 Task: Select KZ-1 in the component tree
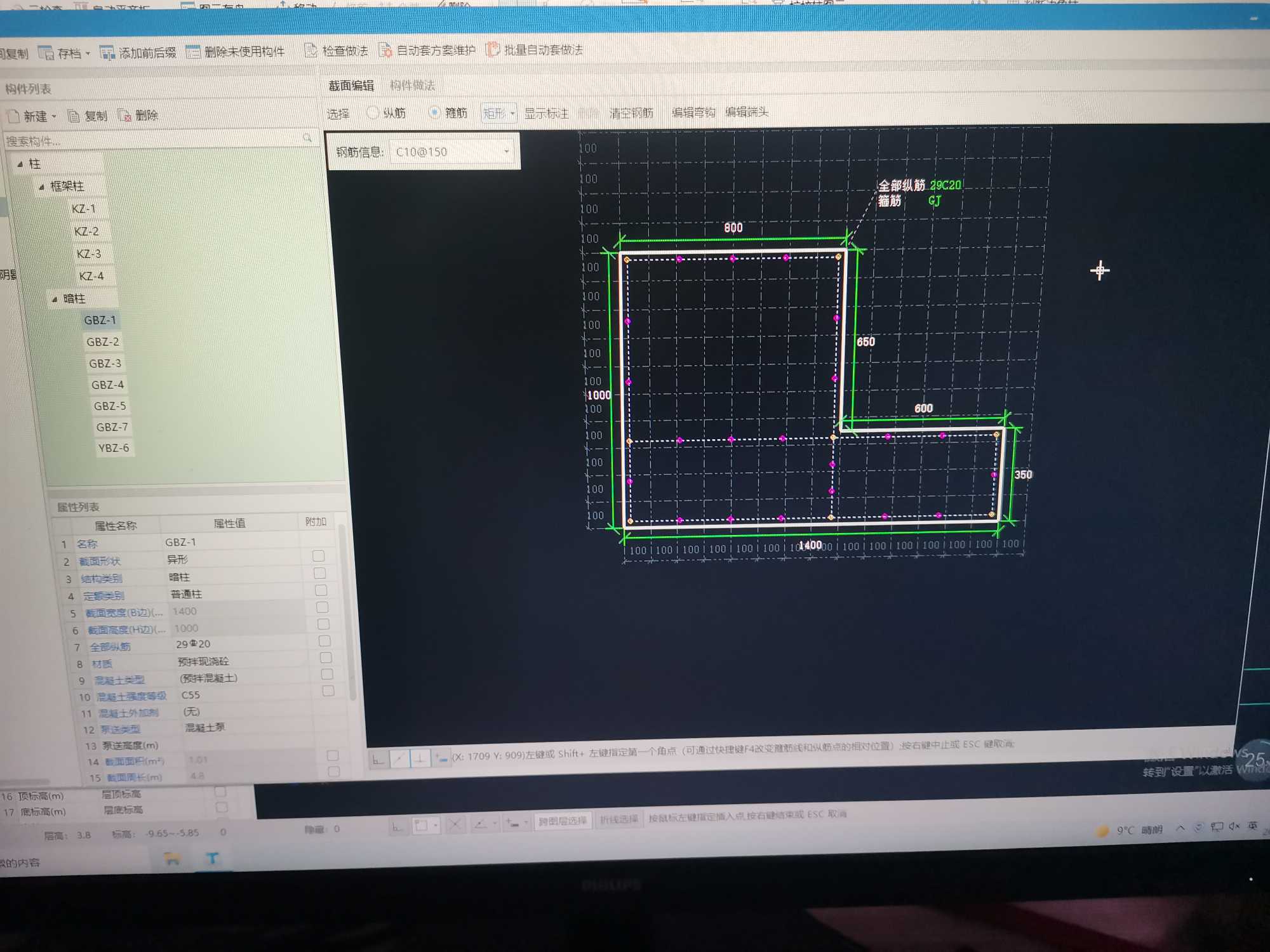coord(83,209)
